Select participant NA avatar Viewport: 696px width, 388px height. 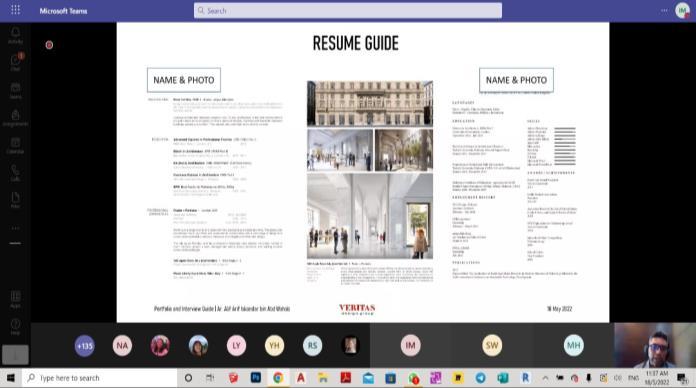122,345
